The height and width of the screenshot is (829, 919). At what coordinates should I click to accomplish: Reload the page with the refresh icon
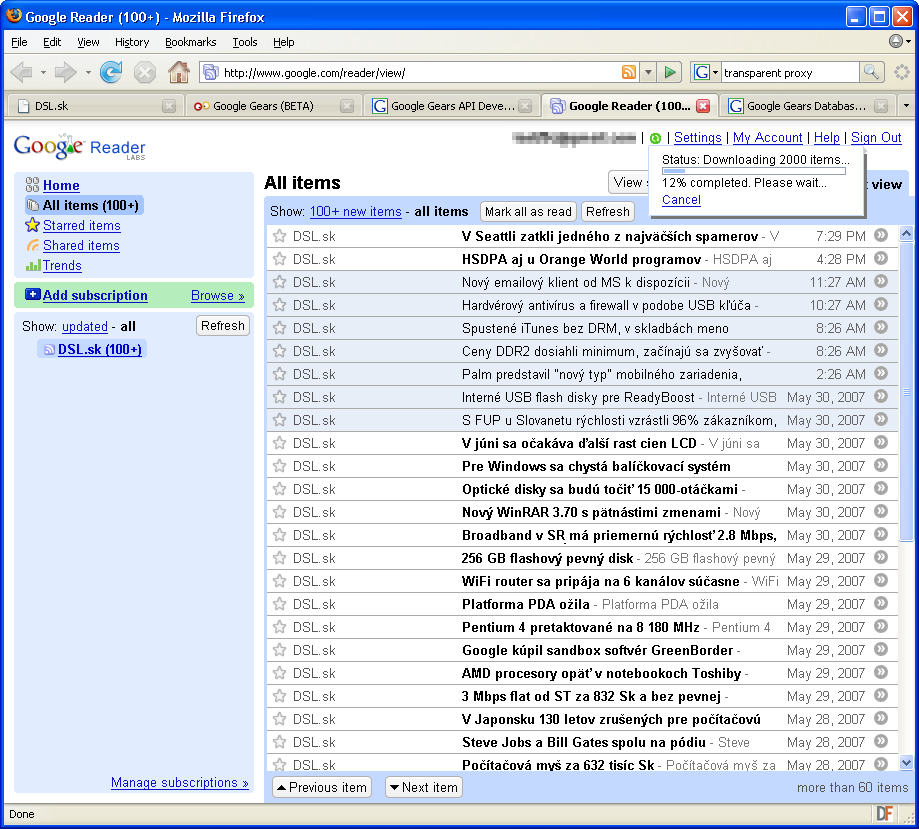111,73
